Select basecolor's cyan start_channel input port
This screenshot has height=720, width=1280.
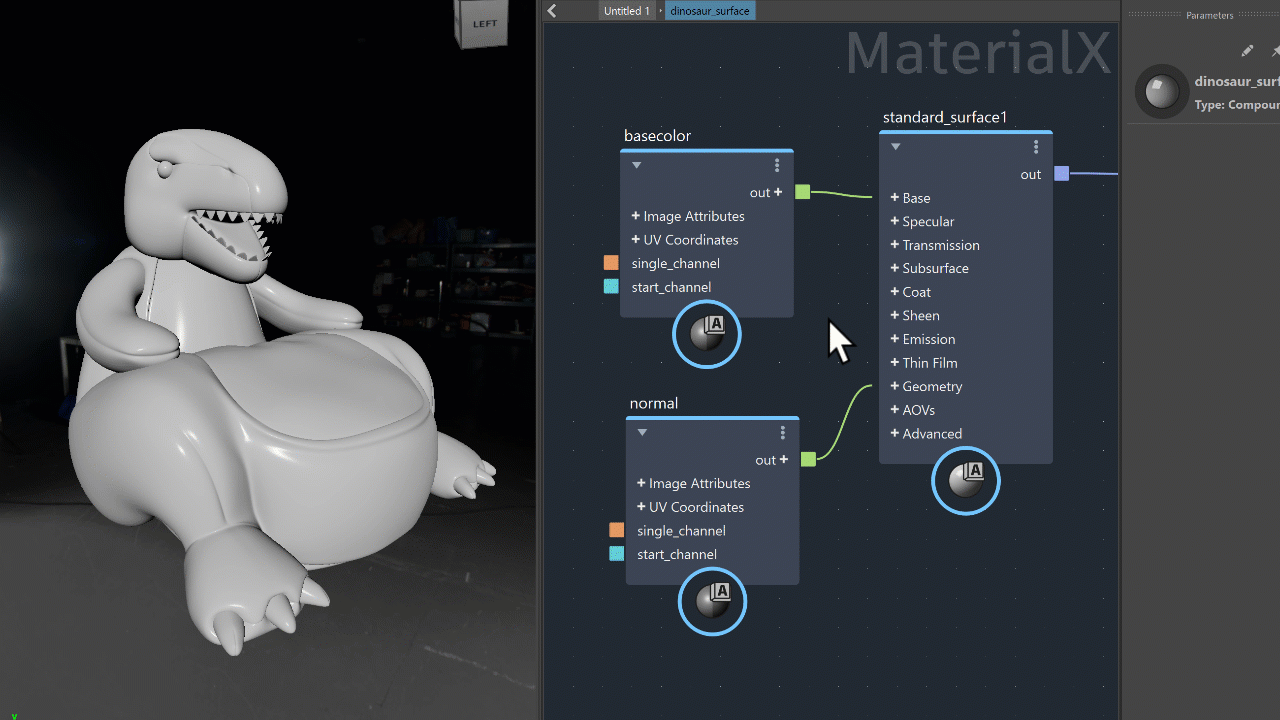(x=611, y=287)
